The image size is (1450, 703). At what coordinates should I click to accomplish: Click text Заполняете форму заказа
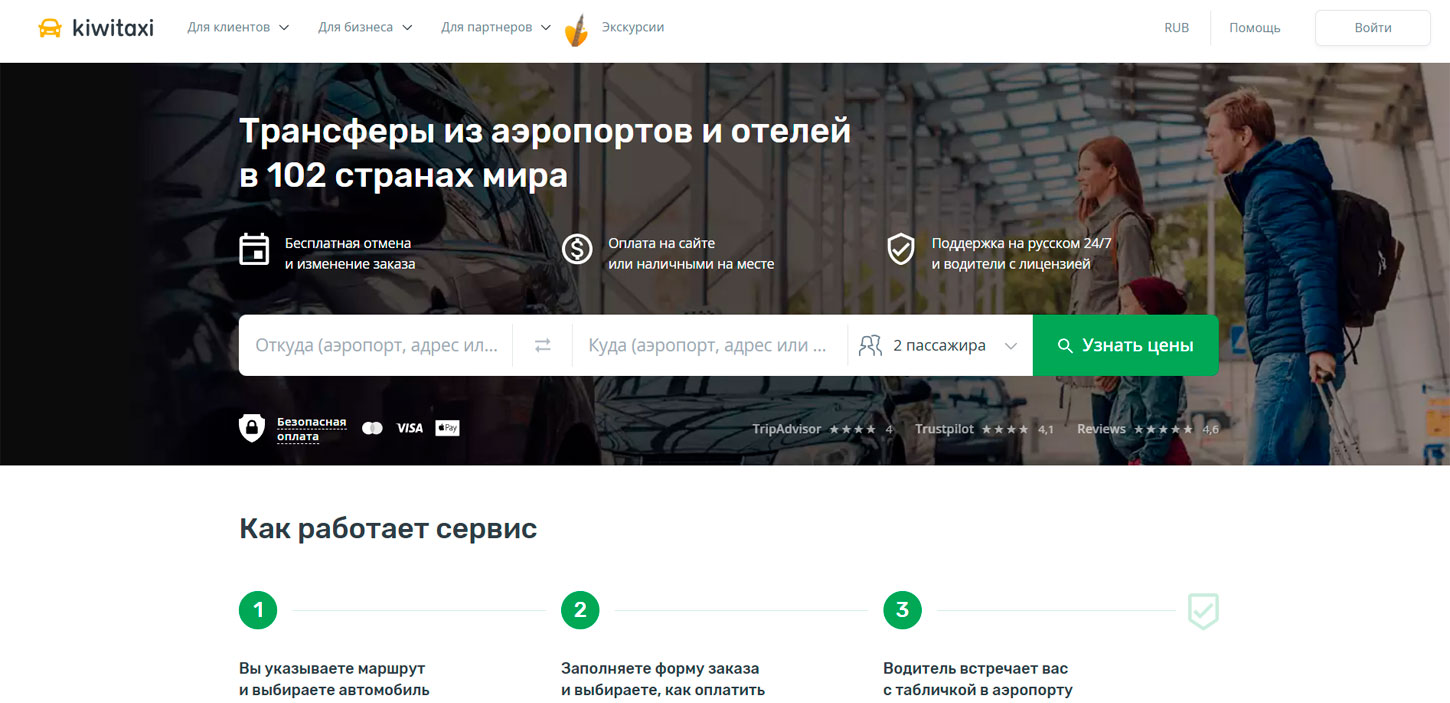point(660,668)
